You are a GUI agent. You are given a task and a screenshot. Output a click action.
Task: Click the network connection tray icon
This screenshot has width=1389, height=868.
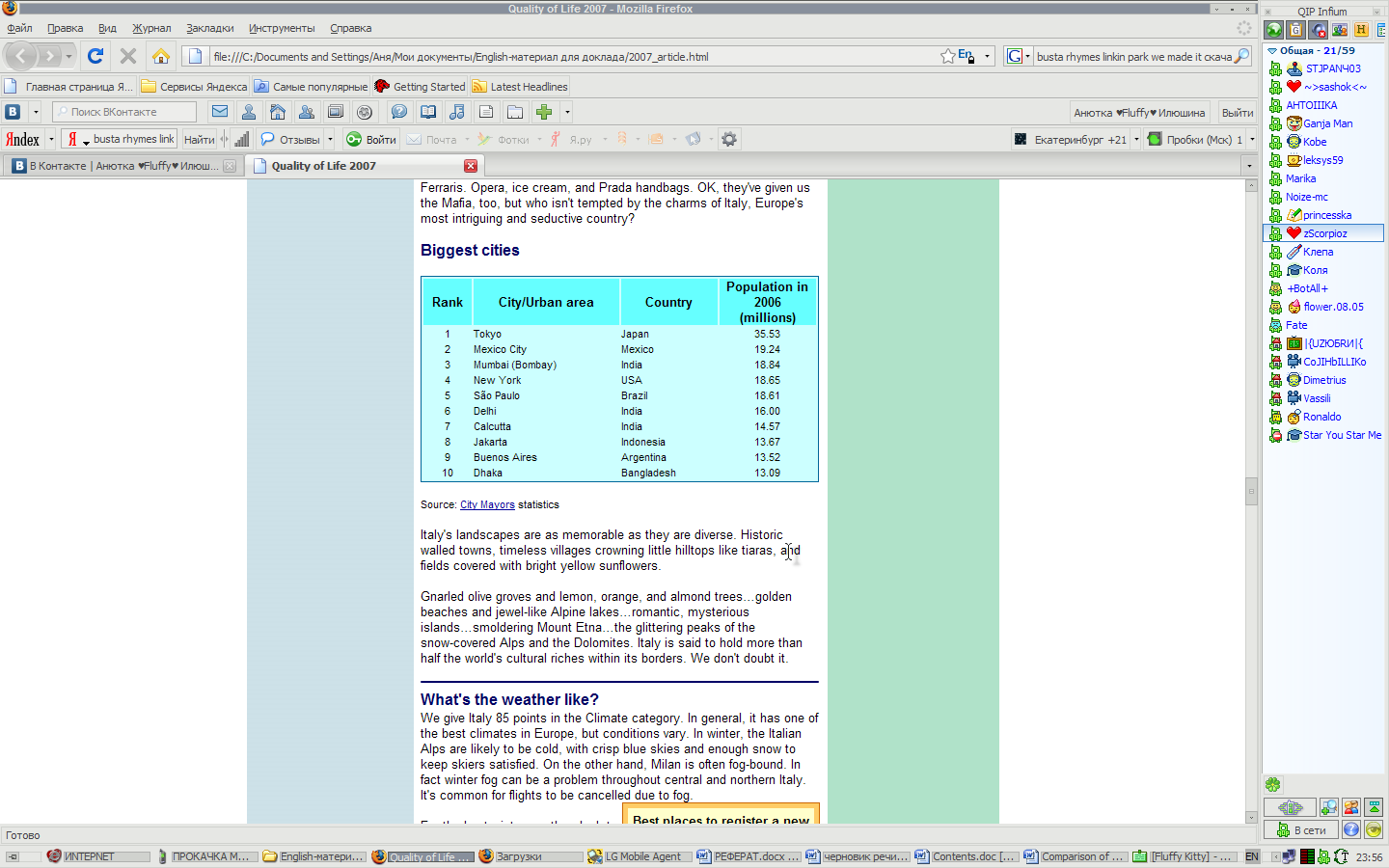click(x=1289, y=856)
